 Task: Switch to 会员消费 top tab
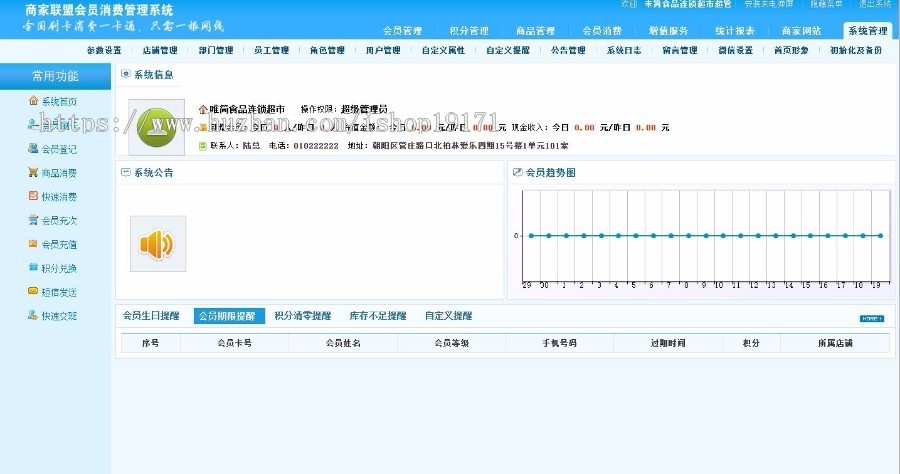tap(602, 31)
